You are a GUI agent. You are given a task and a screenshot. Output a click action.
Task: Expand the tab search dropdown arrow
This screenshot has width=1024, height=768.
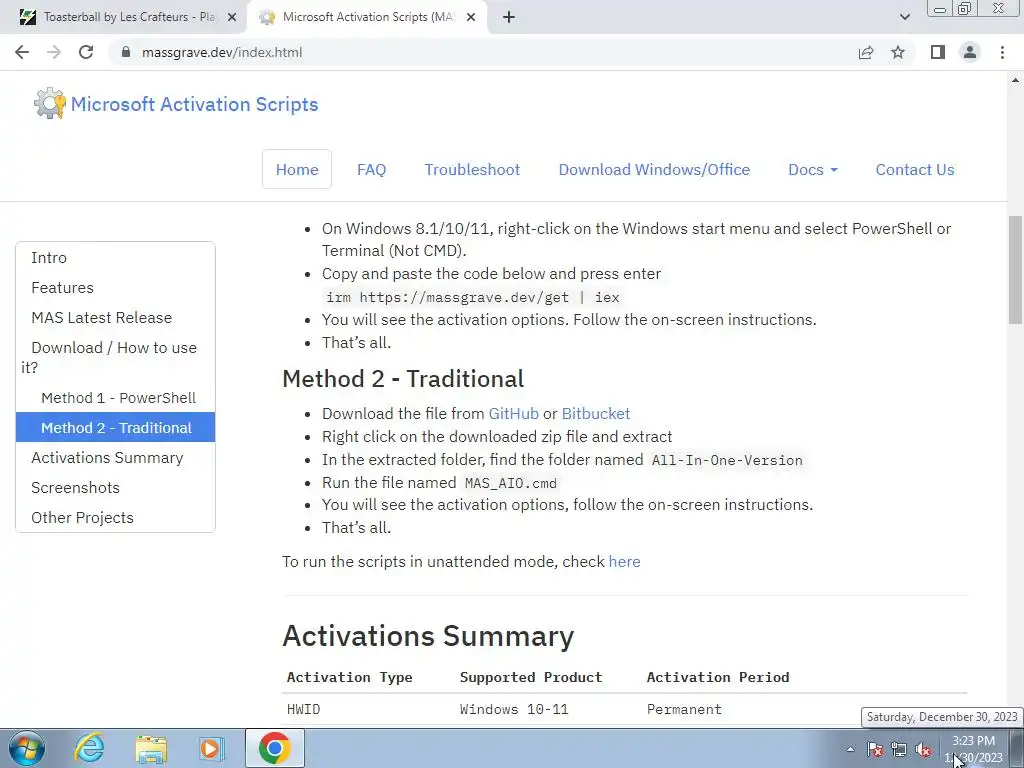904,17
